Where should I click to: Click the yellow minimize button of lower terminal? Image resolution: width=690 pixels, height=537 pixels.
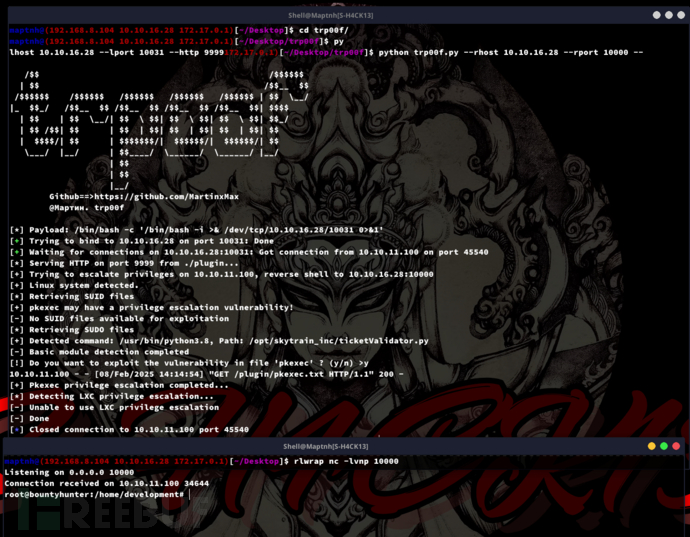click(x=652, y=446)
